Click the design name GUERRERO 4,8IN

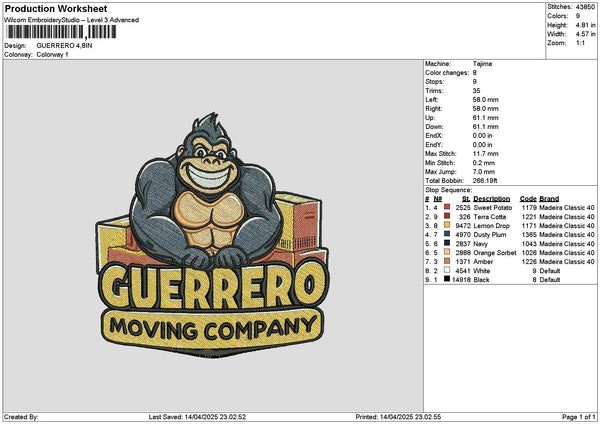(65, 46)
